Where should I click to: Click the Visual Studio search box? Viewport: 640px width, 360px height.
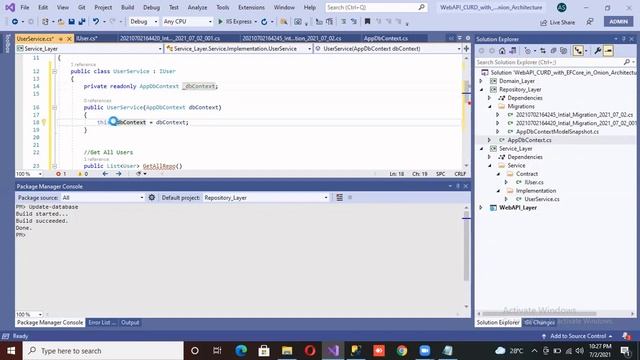point(376,7)
